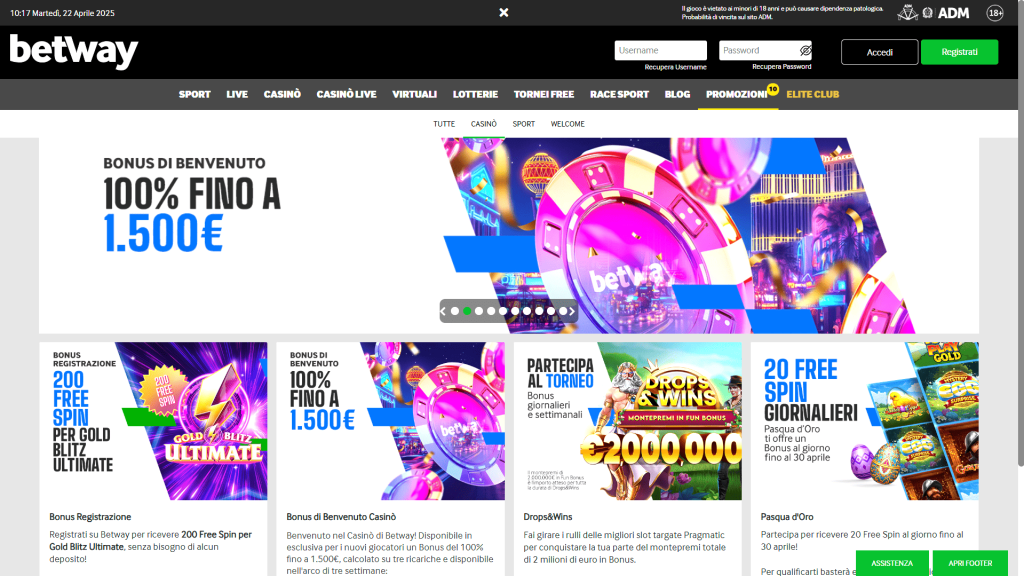Click the emblem icon next to ADM logo
The height and width of the screenshot is (576, 1024).
(x=928, y=12)
